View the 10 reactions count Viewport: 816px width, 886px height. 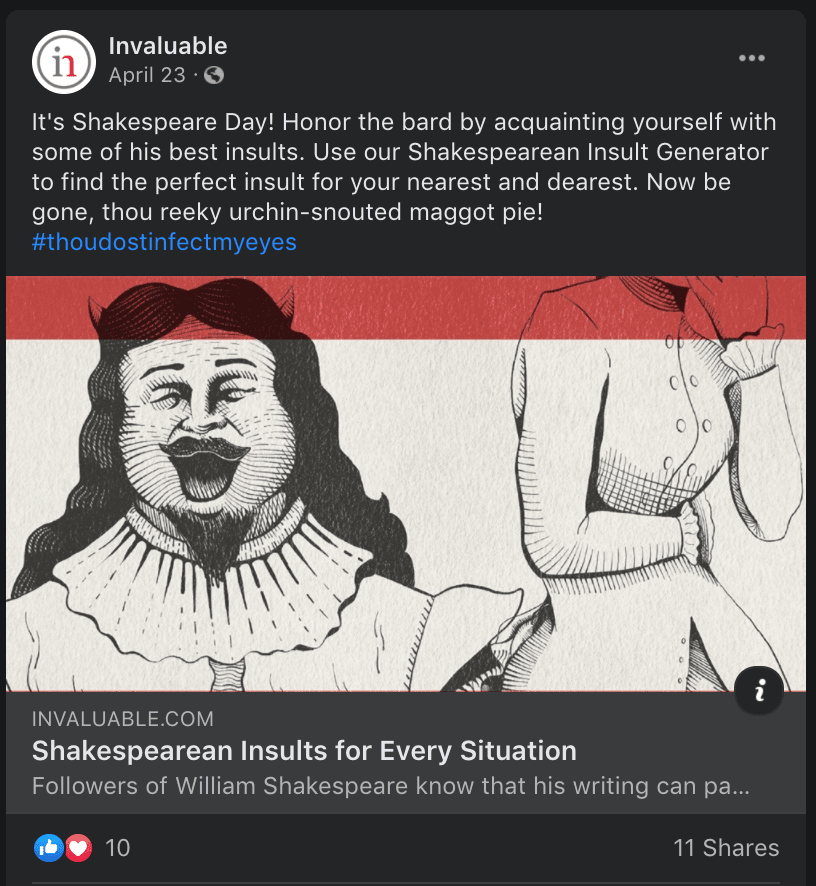click(x=118, y=848)
